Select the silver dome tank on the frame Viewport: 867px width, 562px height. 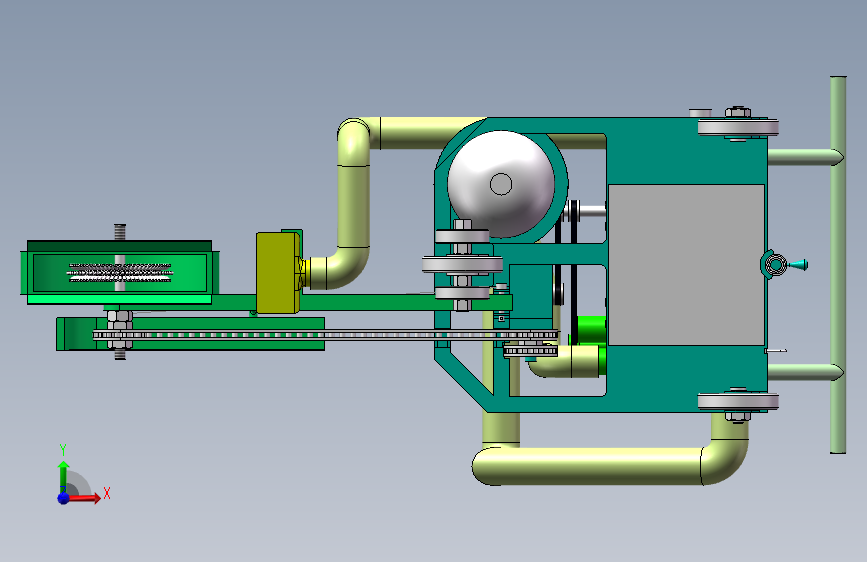pos(501,184)
